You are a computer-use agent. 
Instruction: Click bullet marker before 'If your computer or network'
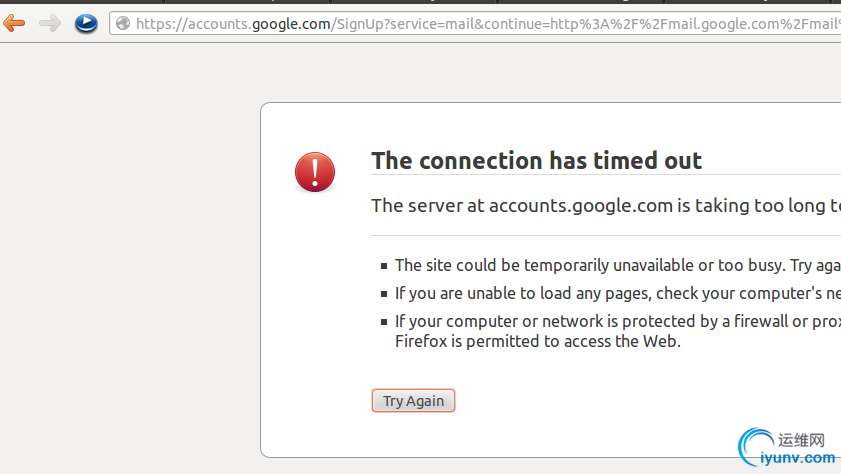[x=384, y=322]
